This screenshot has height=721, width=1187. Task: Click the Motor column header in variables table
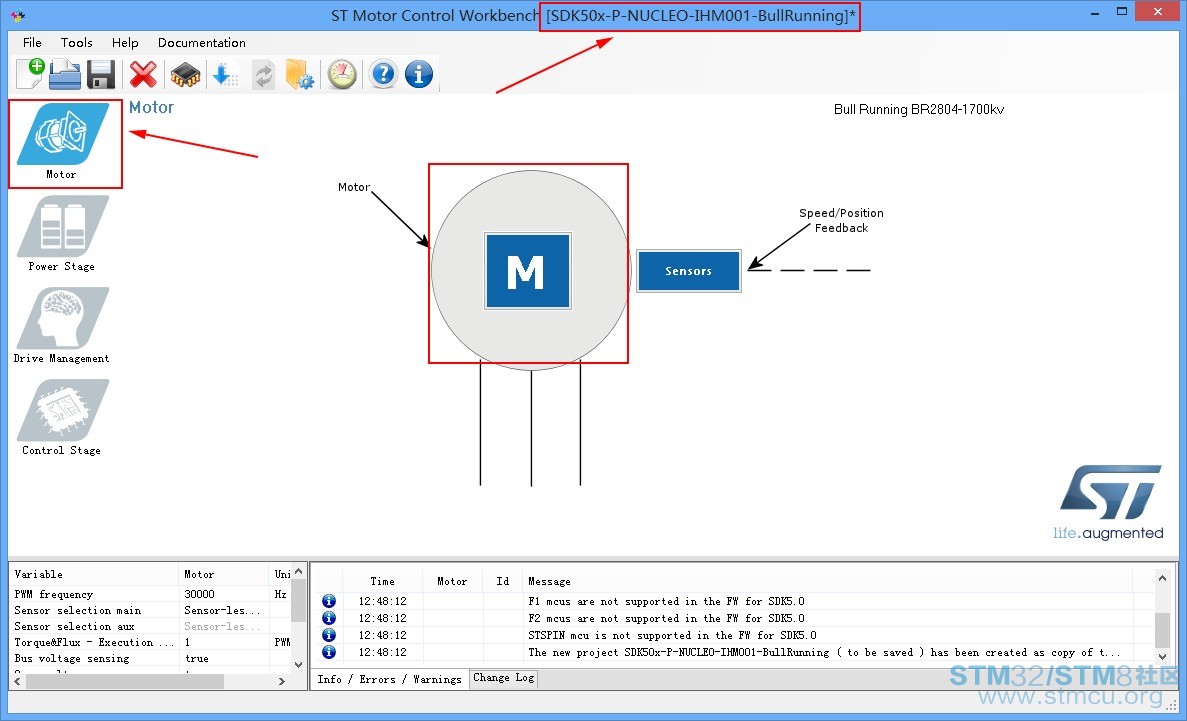[x=224, y=574]
